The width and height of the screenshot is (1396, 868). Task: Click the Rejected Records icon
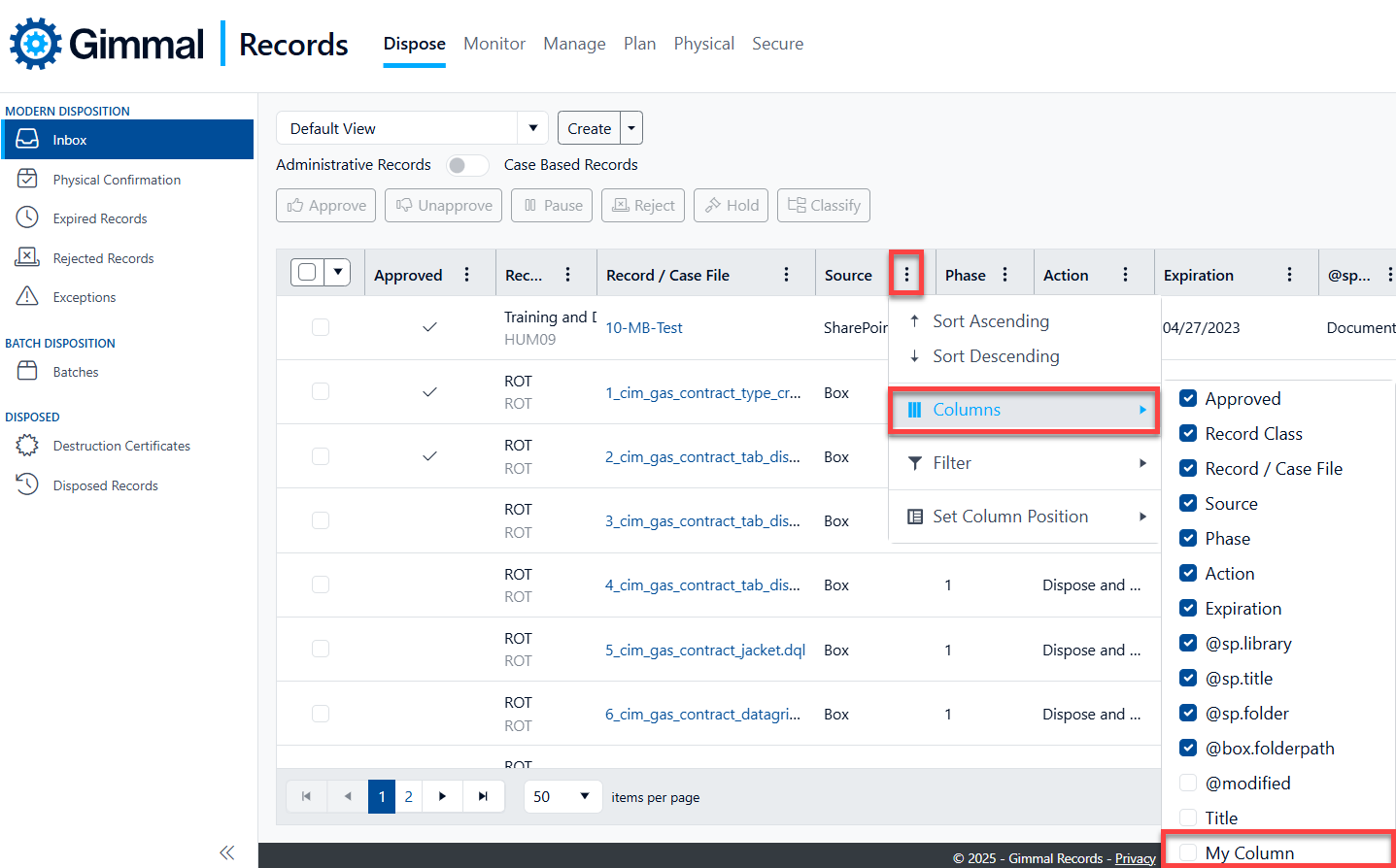click(x=27, y=257)
